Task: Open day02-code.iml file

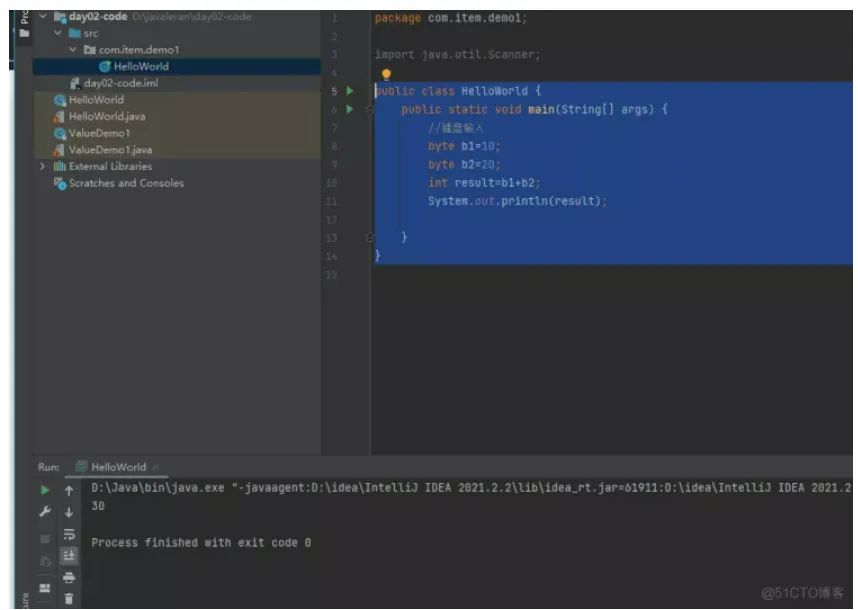Action: (120, 83)
